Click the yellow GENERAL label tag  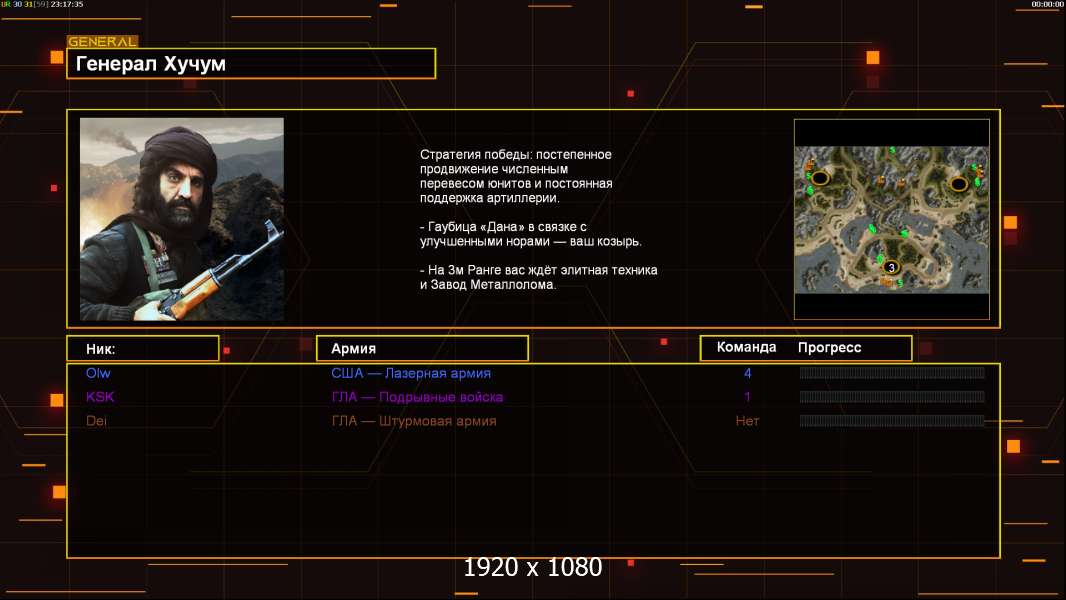(x=102, y=41)
